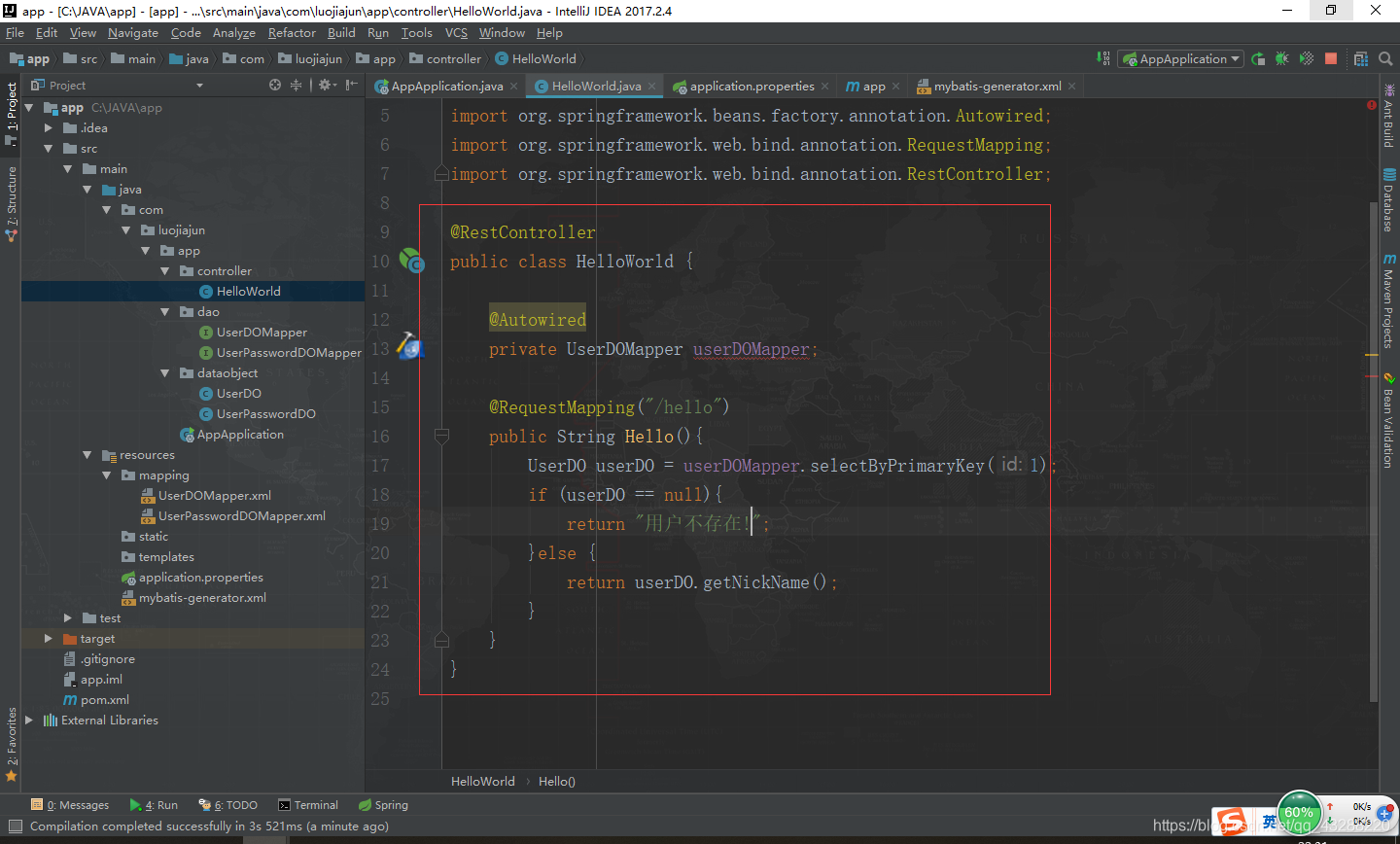Click the 1: Project side tab

(12, 114)
